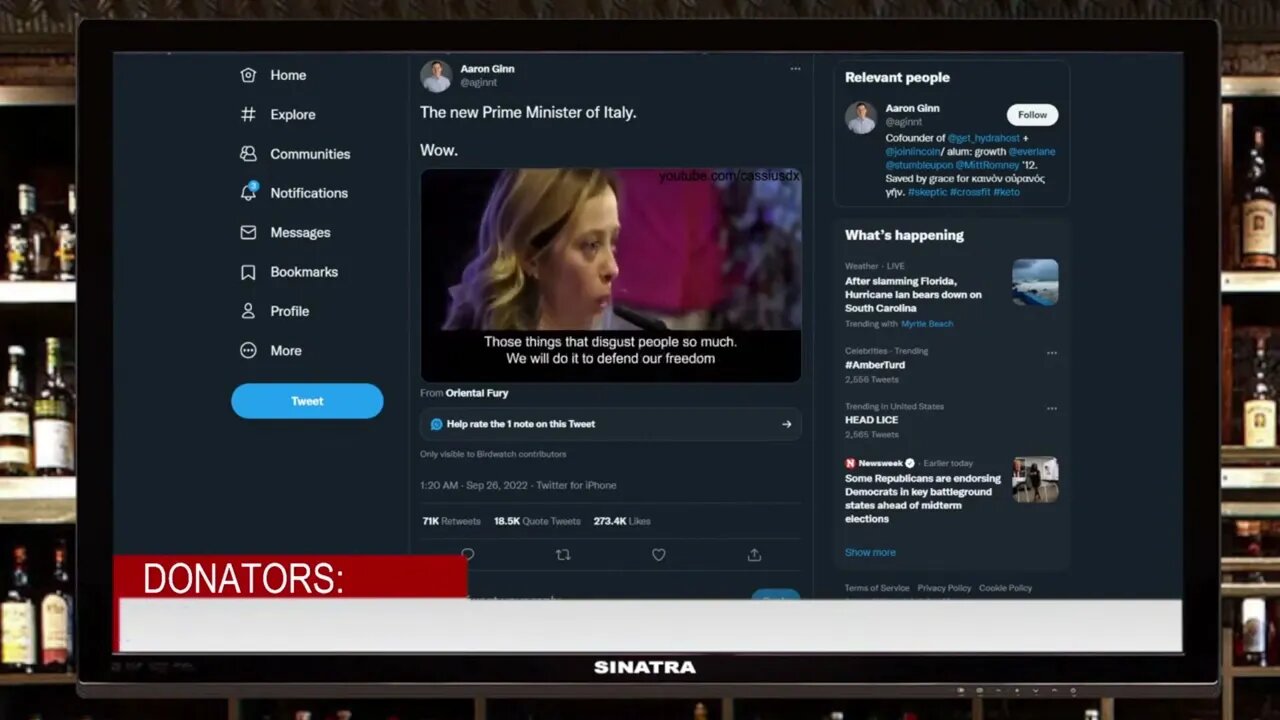Open Help rate the note banner
This screenshot has width=1280, height=720.
coord(610,424)
